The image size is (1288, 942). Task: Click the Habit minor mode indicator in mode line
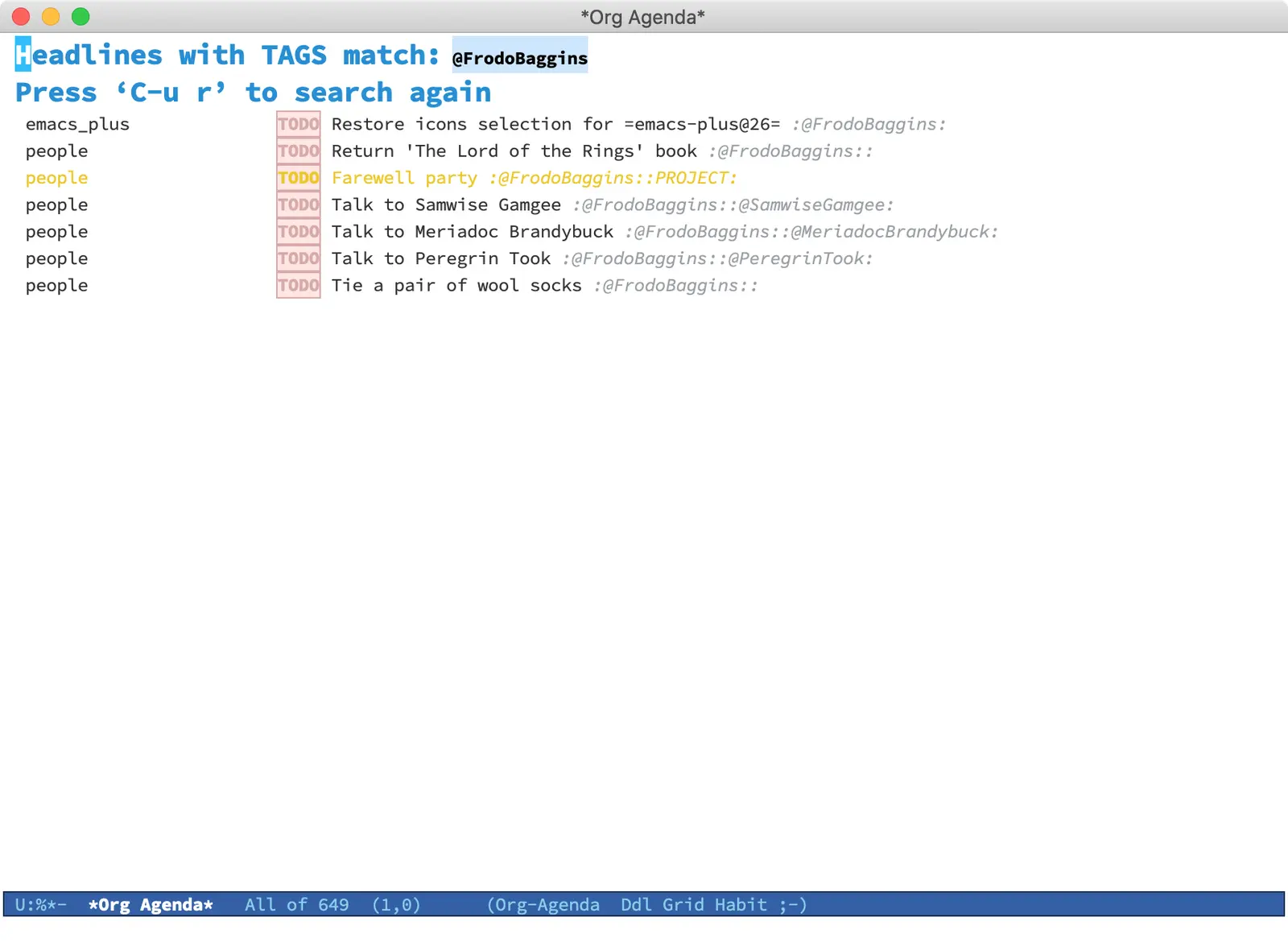[741, 905]
